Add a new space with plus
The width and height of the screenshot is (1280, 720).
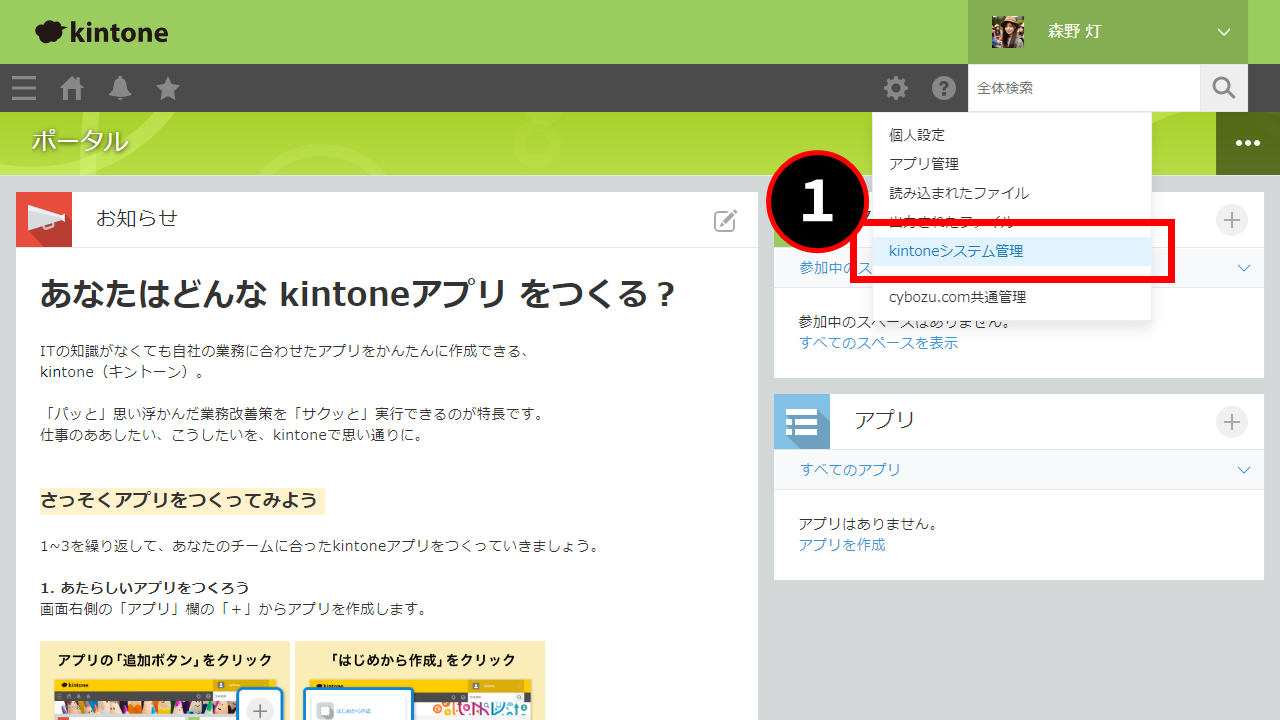(x=1232, y=220)
